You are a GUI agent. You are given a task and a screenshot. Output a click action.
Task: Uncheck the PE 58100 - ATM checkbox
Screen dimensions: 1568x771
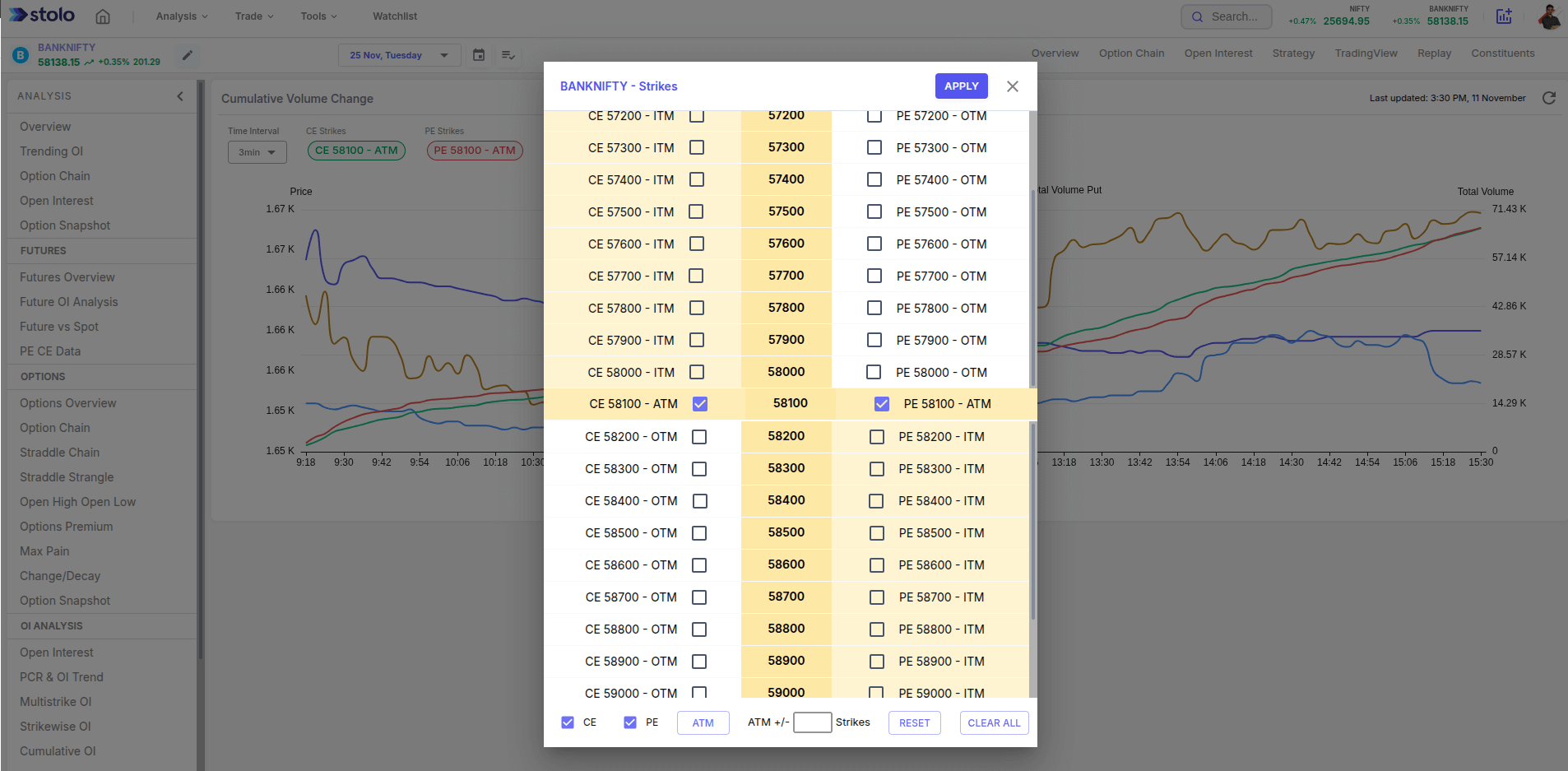[882, 404]
